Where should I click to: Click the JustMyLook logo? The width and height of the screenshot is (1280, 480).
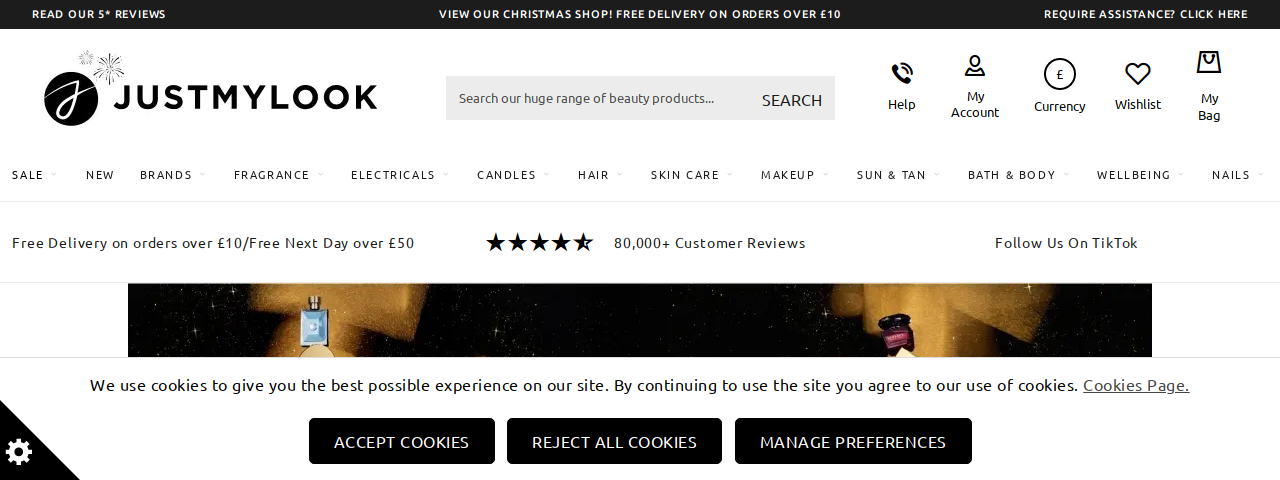[211, 89]
